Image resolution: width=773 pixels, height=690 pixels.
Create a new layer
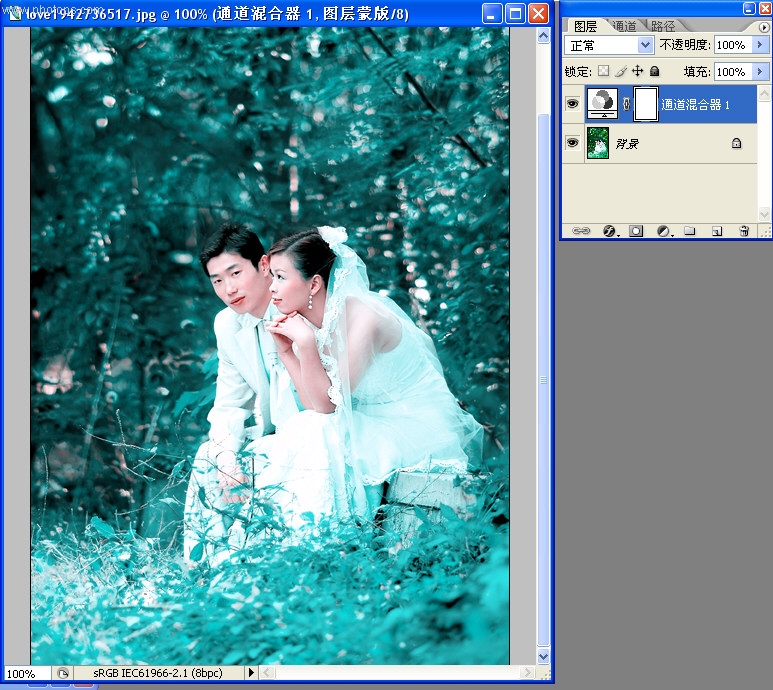717,231
